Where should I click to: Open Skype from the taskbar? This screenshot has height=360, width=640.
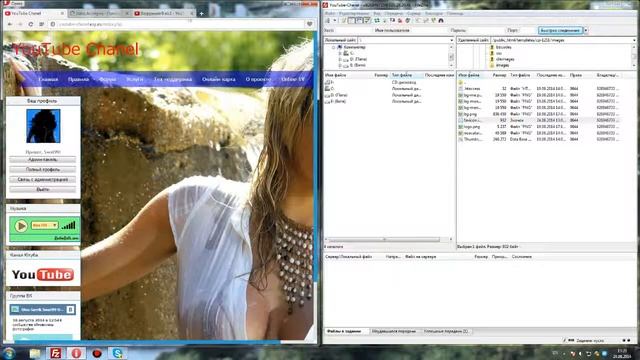point(118,353)
